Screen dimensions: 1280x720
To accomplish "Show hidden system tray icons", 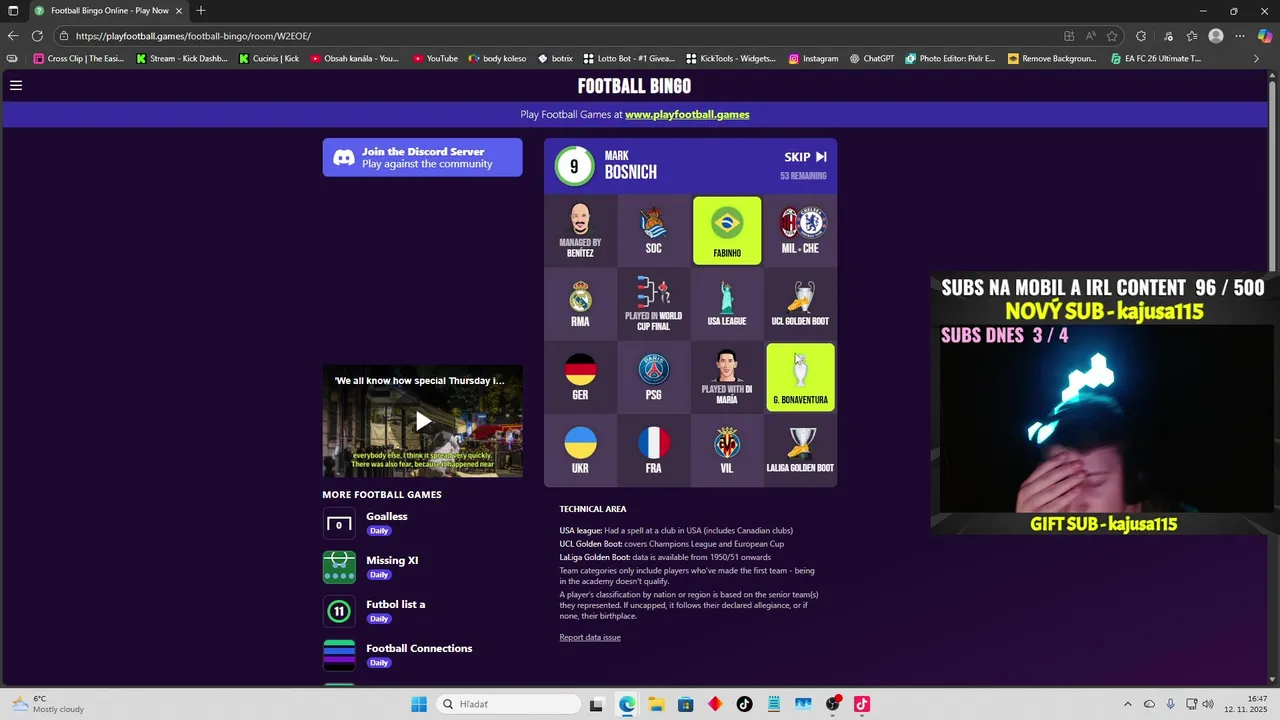I will tap(1128, 704).
